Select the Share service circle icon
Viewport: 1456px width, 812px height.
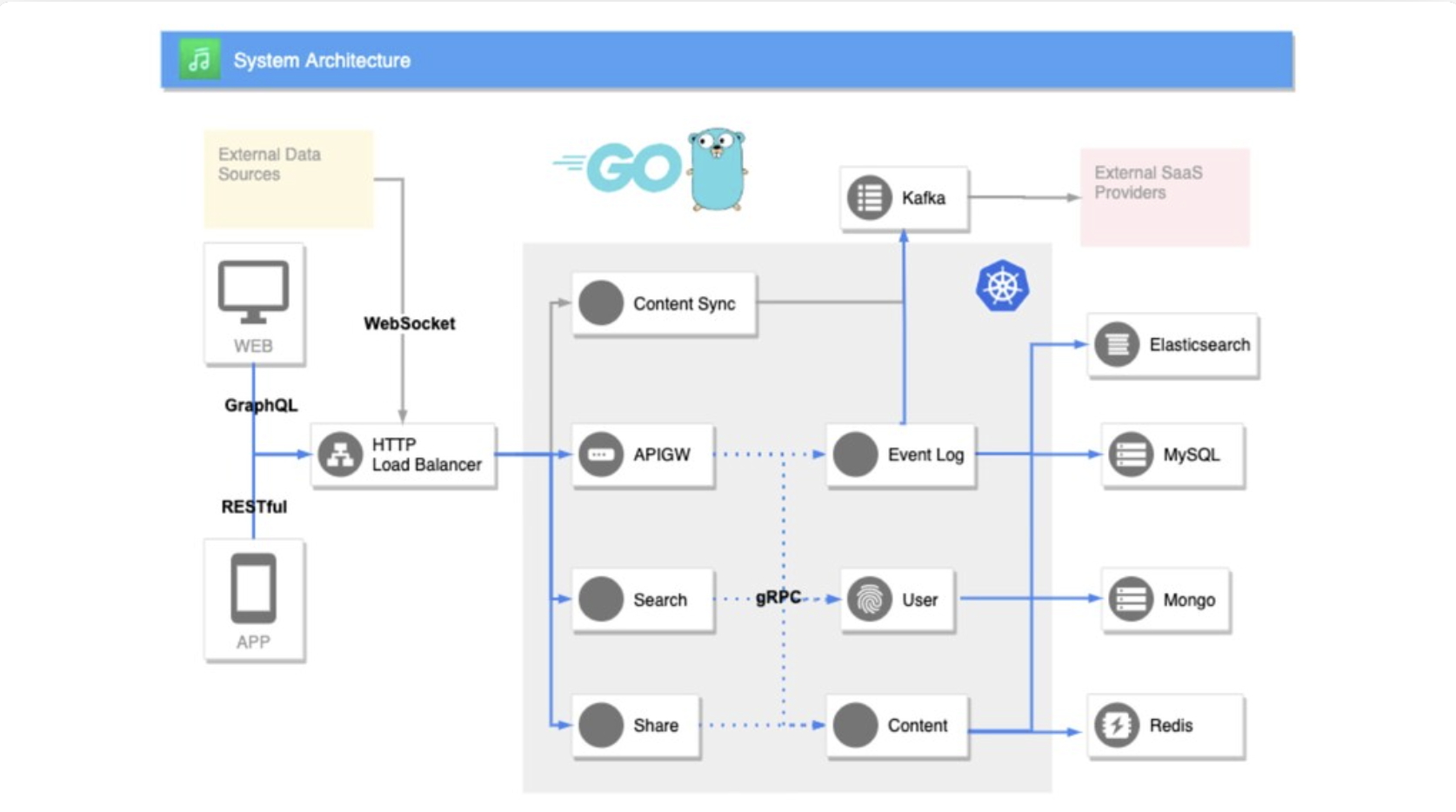[601, 725]
